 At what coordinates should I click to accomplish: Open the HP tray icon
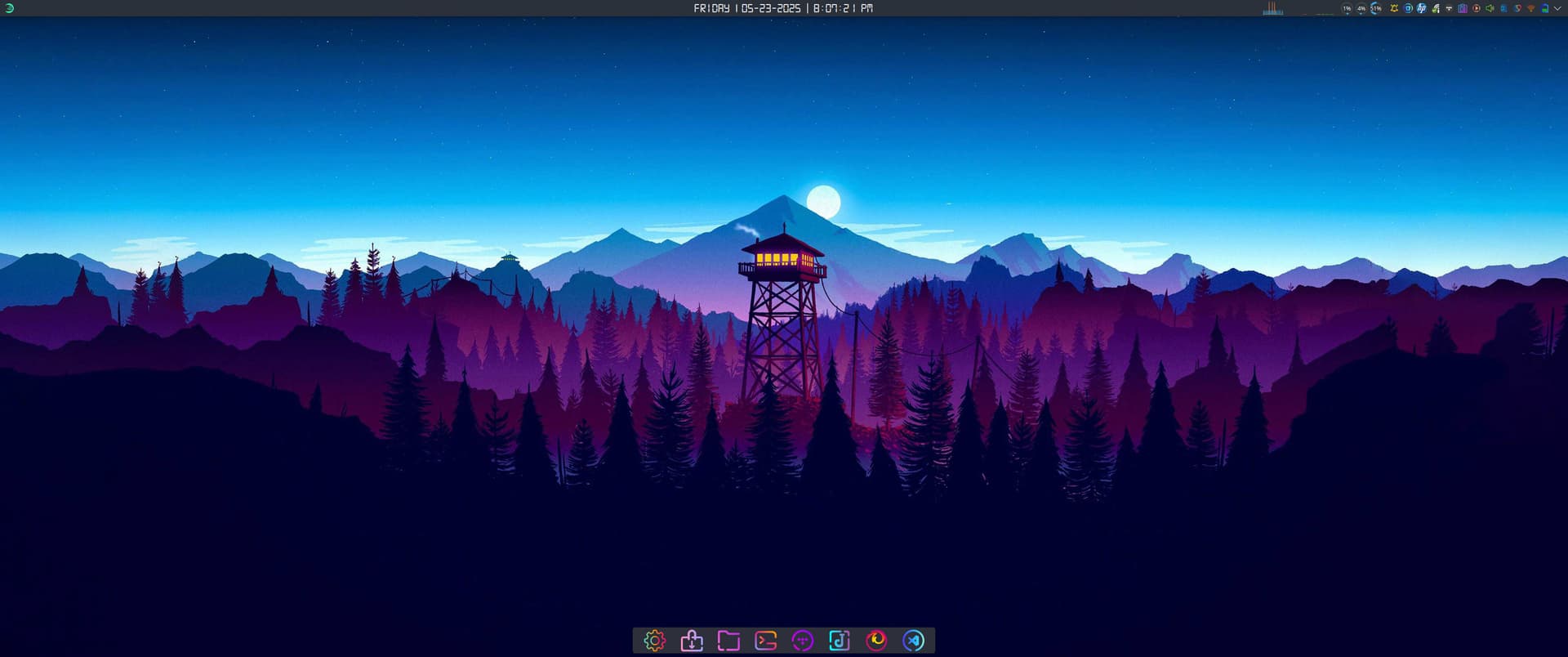(x=1422, y=8)
